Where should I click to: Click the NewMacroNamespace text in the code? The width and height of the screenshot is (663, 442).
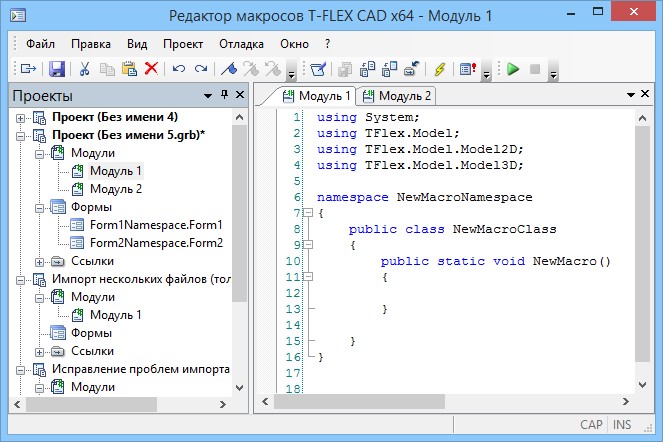point(464,197)
